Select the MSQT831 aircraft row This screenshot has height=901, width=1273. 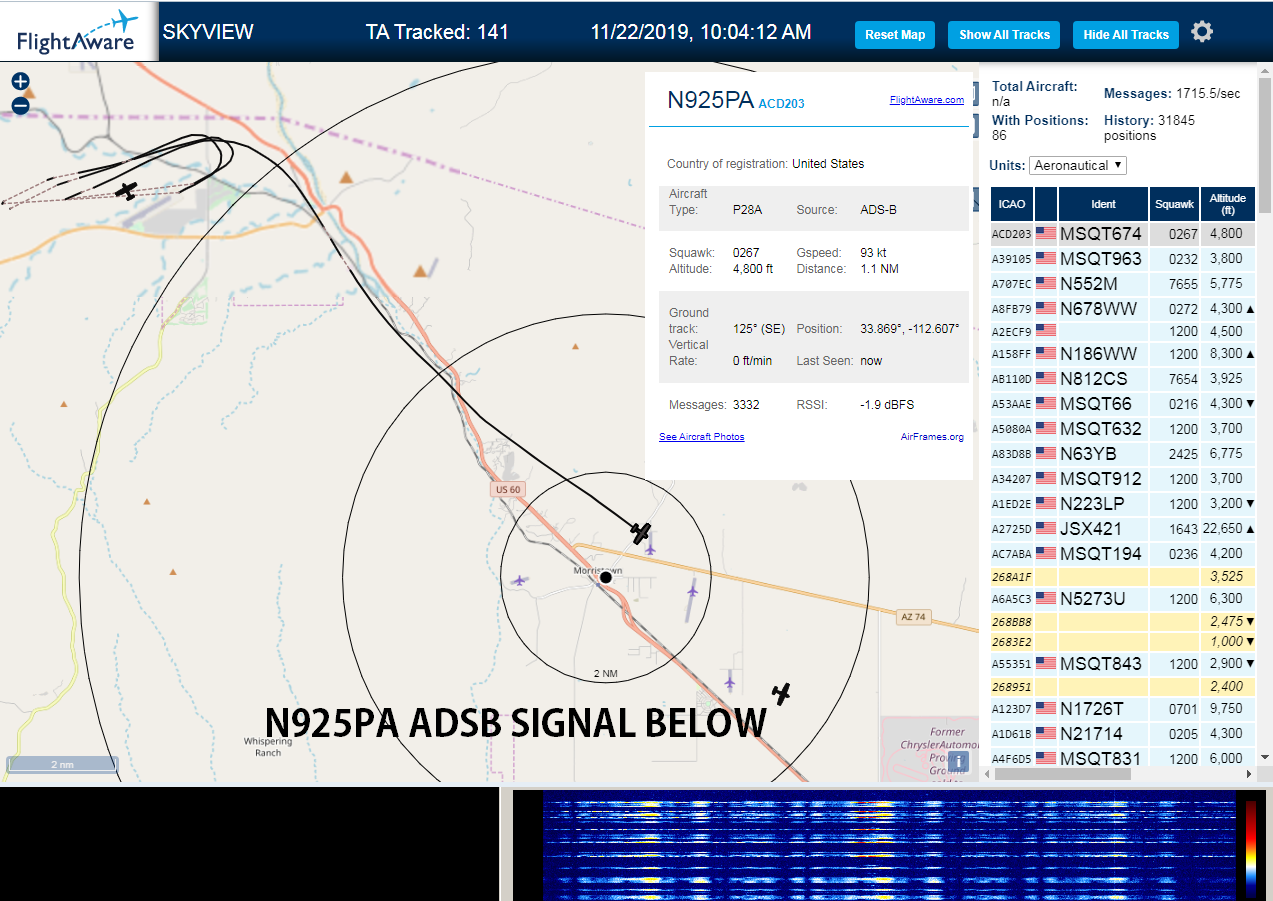pyautogui.click(x=1123, y=758)
